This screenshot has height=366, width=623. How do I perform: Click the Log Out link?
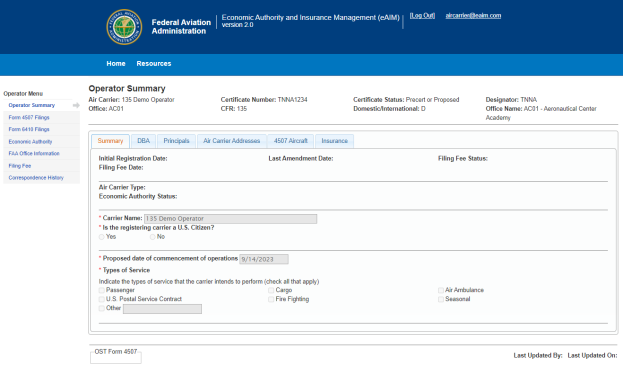[x=422, y=15]
